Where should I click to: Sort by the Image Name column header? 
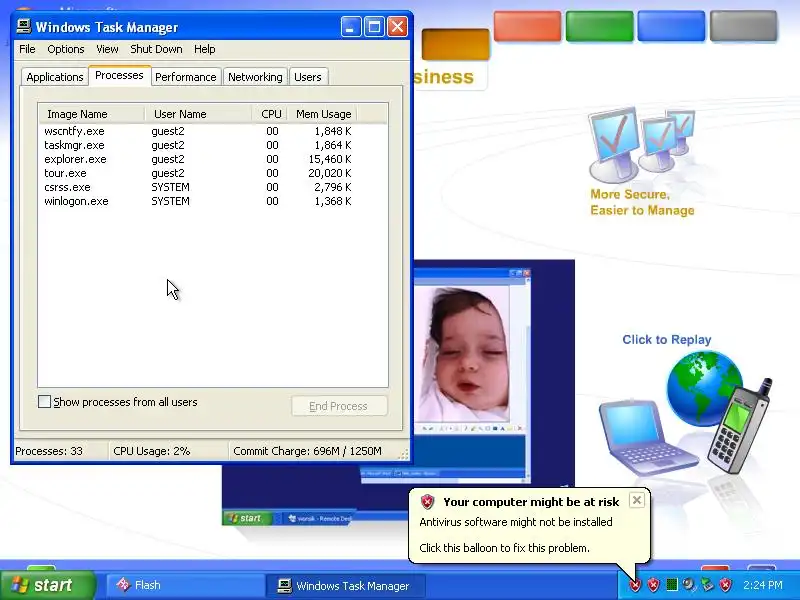click(92, 114)
